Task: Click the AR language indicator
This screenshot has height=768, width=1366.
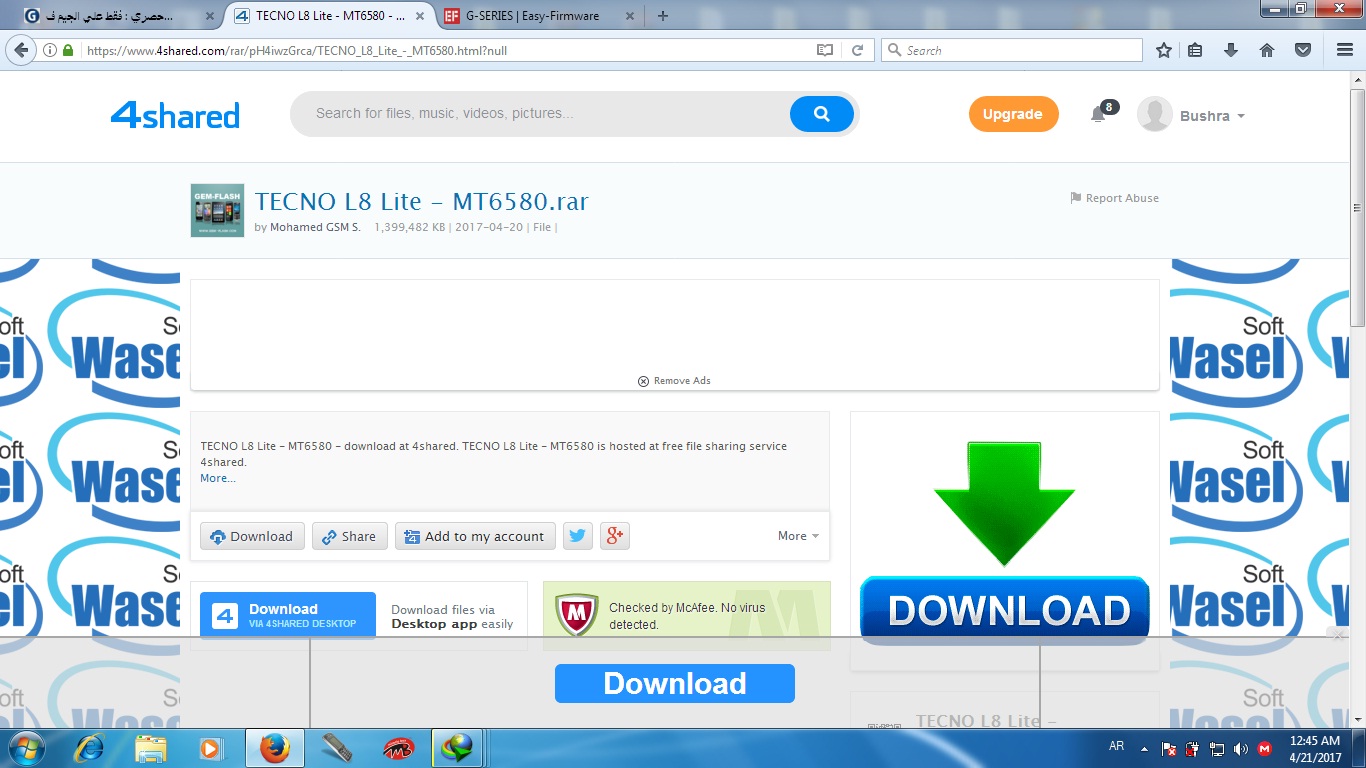Action: click(1117, 746)
